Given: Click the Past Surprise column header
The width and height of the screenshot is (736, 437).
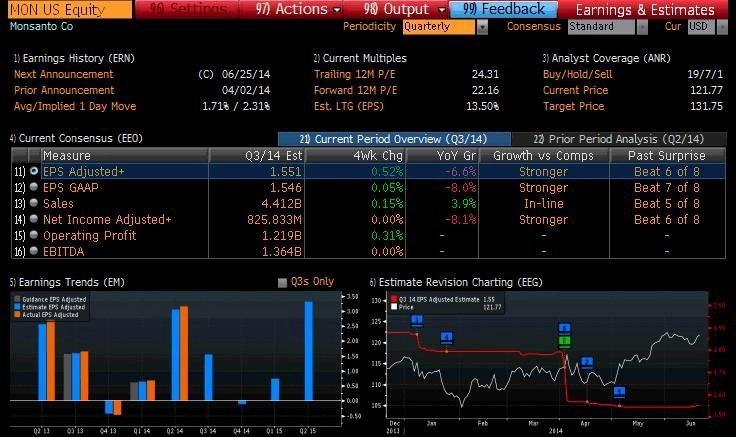Looking at the screenshot, I should 667,155.
